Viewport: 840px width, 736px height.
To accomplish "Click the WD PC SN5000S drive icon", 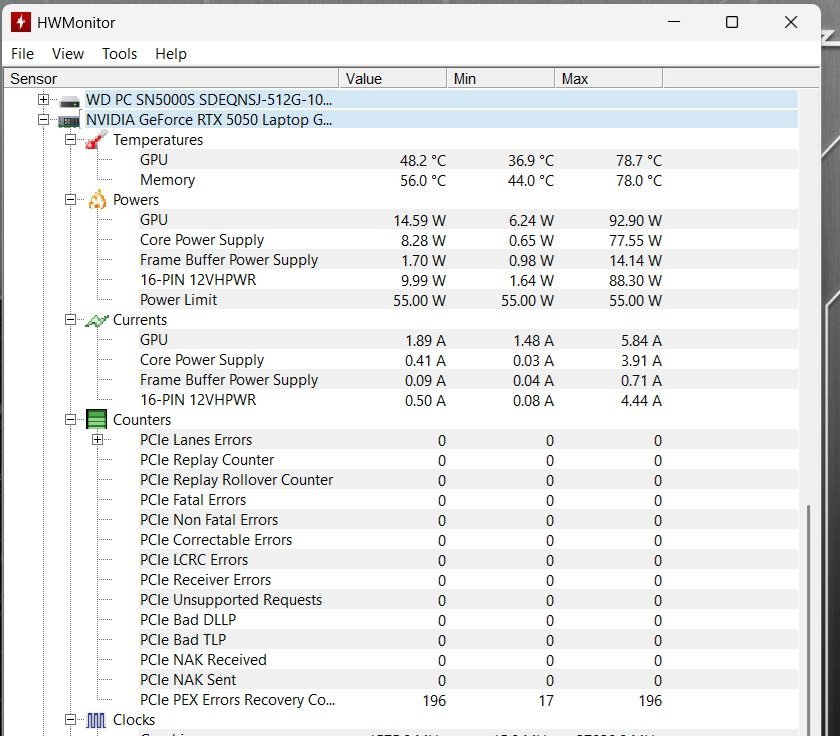I will coord(69,100).
